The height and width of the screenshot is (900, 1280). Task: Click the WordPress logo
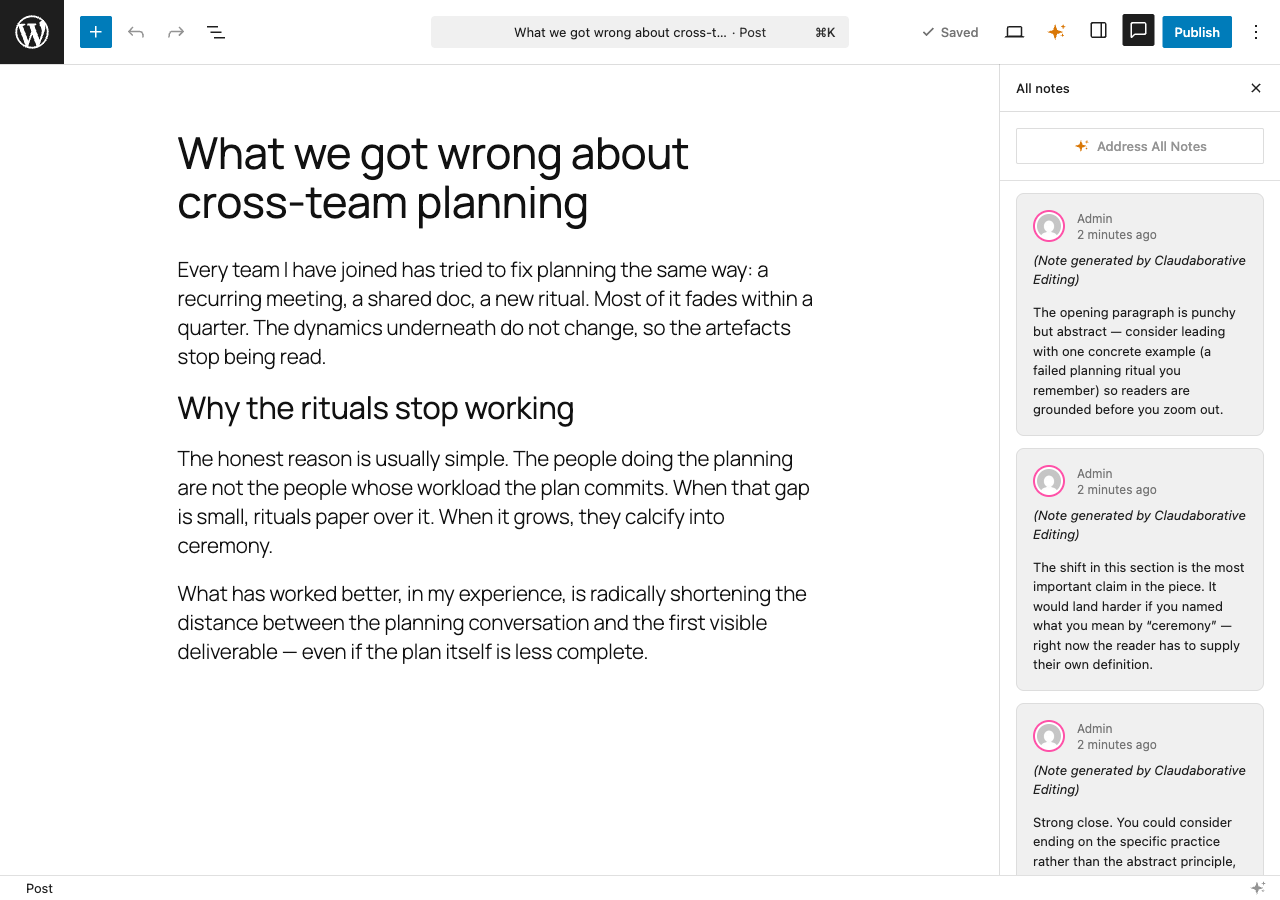pos(31,31)
